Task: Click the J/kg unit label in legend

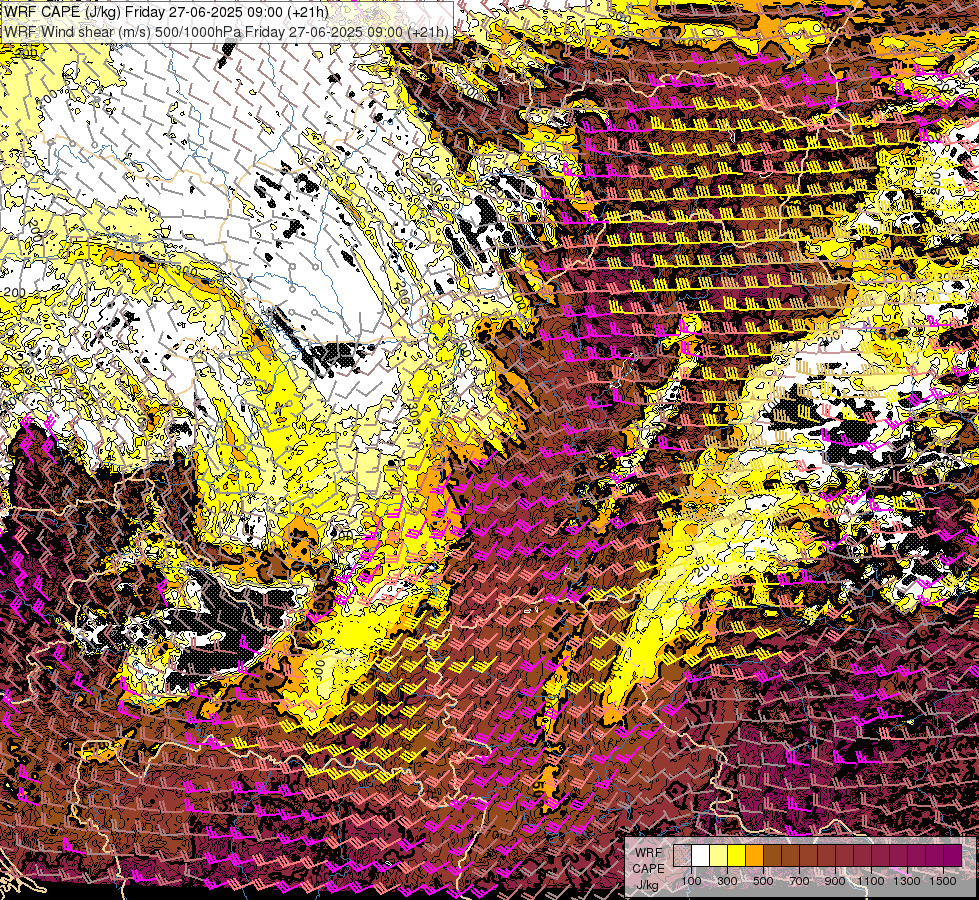Action: [x=648, y=885]
